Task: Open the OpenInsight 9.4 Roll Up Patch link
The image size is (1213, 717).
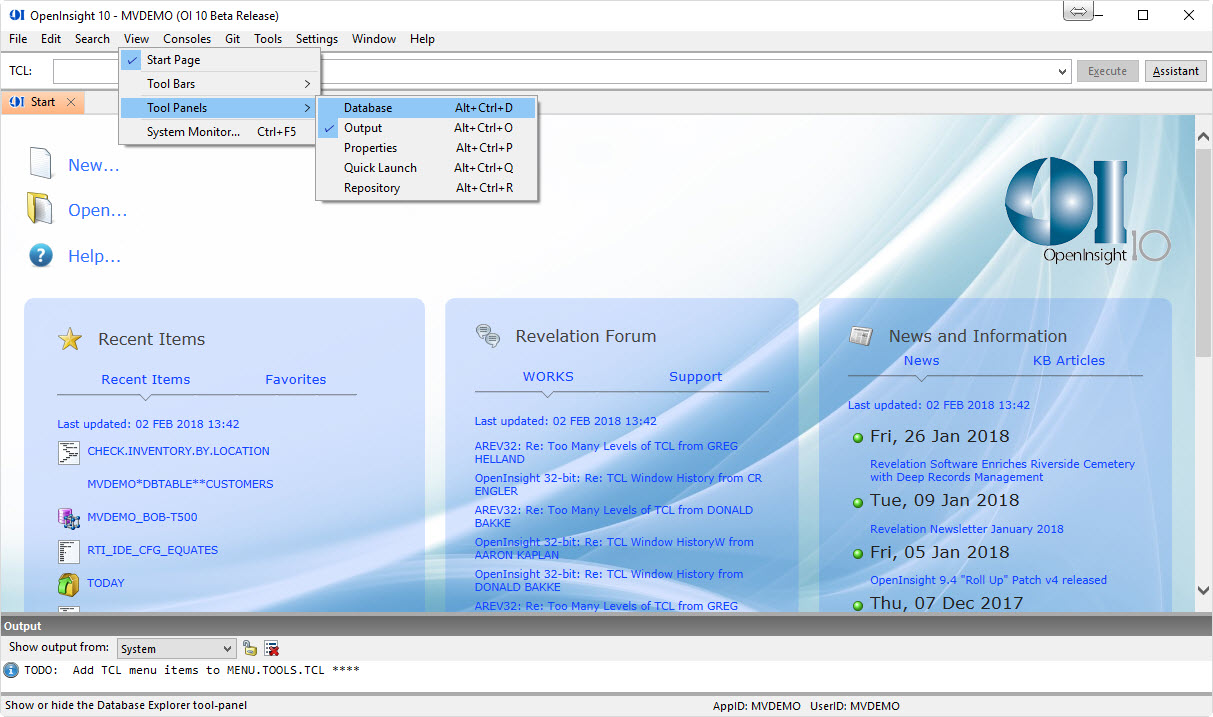Action: [988, 580]
